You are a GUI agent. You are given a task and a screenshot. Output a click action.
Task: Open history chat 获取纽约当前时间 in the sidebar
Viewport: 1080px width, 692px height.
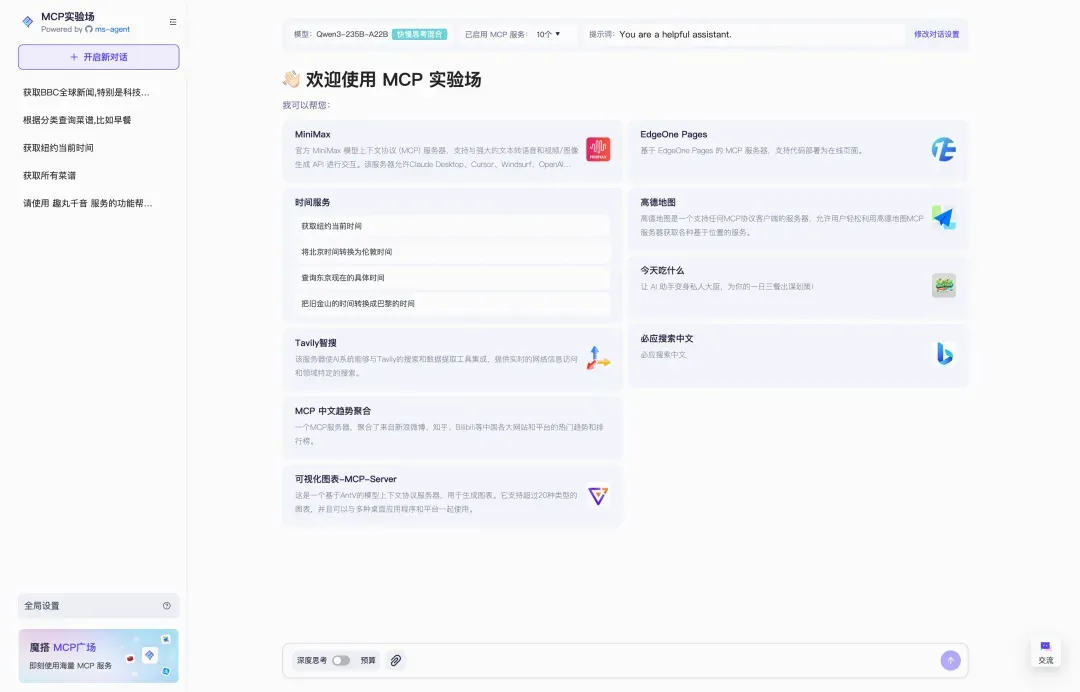point(58,148)
